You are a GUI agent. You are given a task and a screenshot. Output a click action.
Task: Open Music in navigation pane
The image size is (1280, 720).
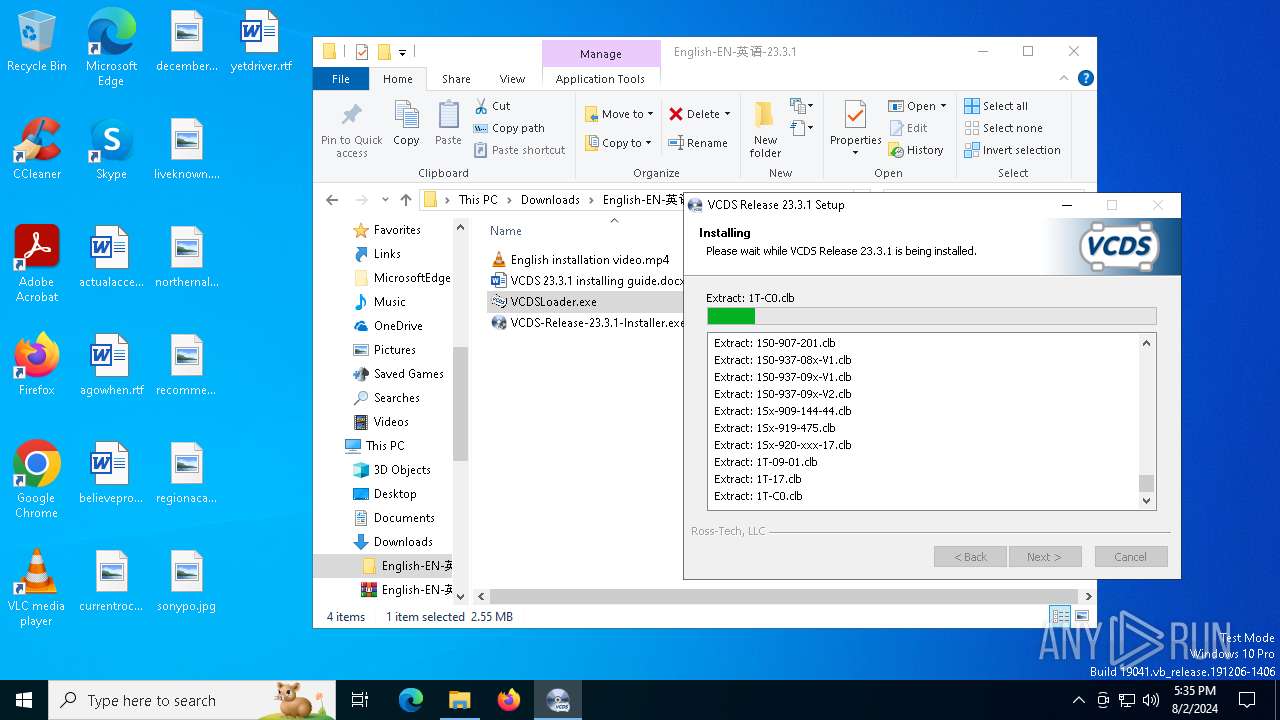[x=390, y=302]
